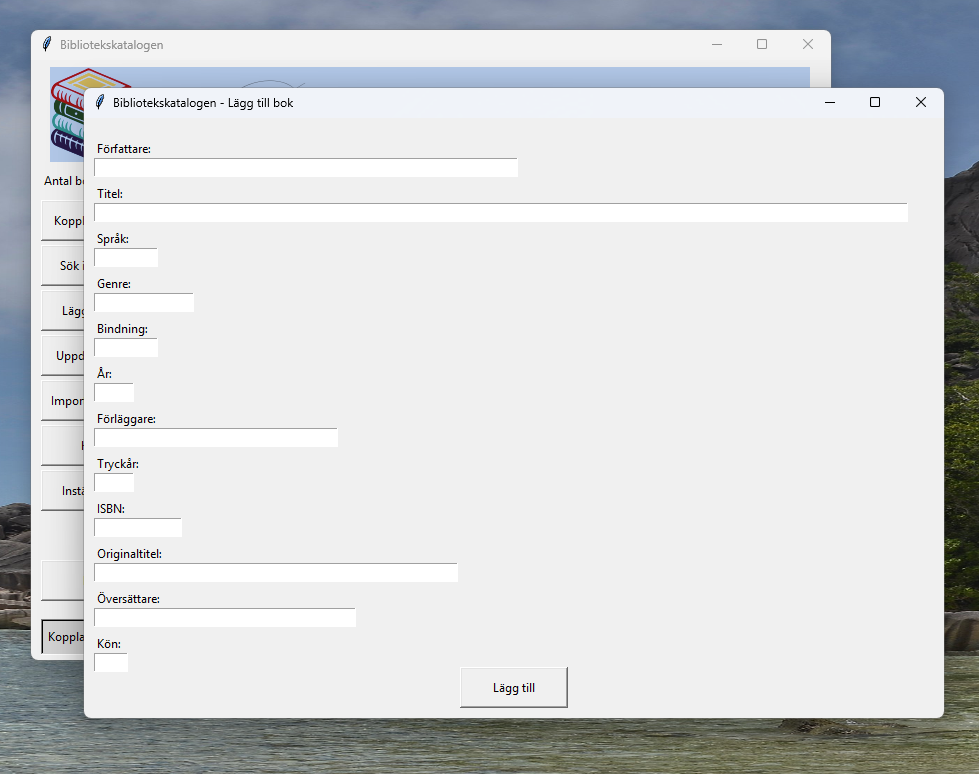
Task: Click the stacked books logo image
Action: coord(67,114)
